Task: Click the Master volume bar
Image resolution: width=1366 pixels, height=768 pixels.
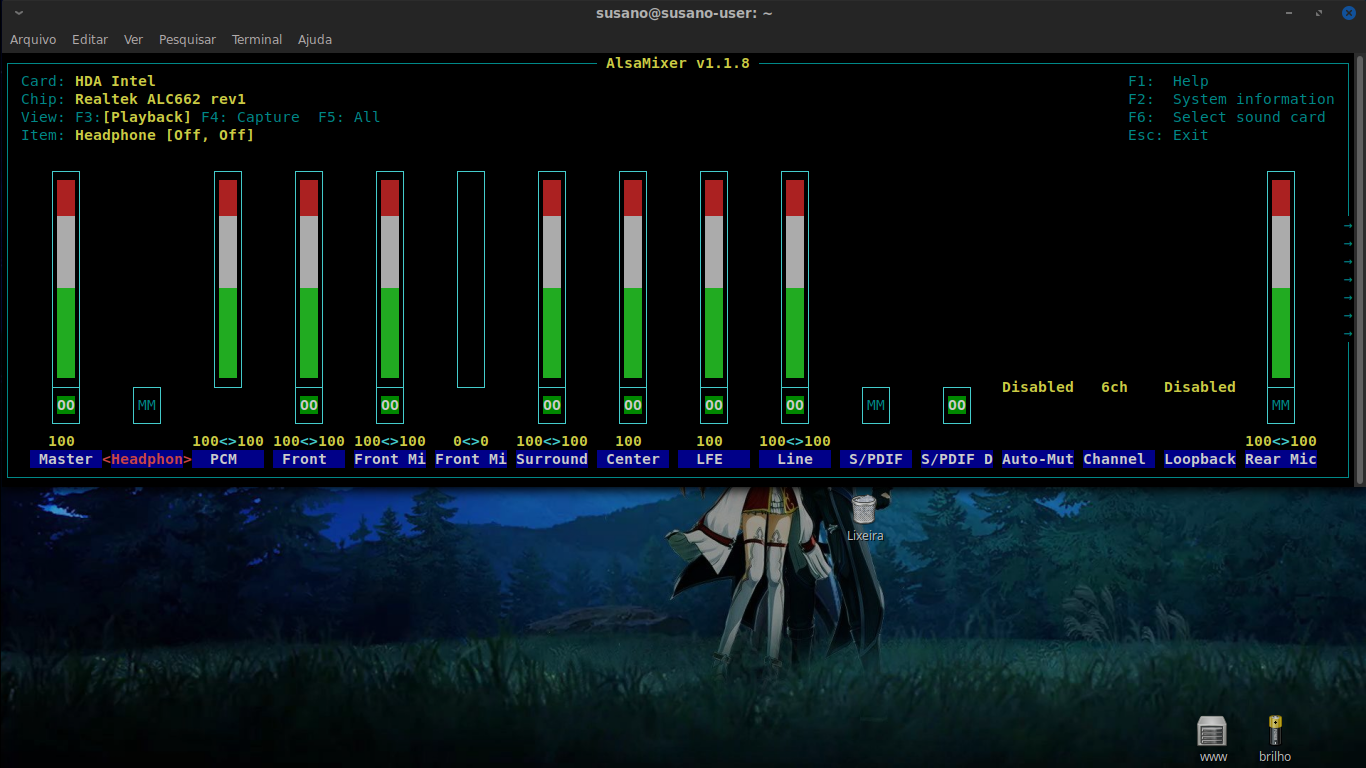Action: 66,279
